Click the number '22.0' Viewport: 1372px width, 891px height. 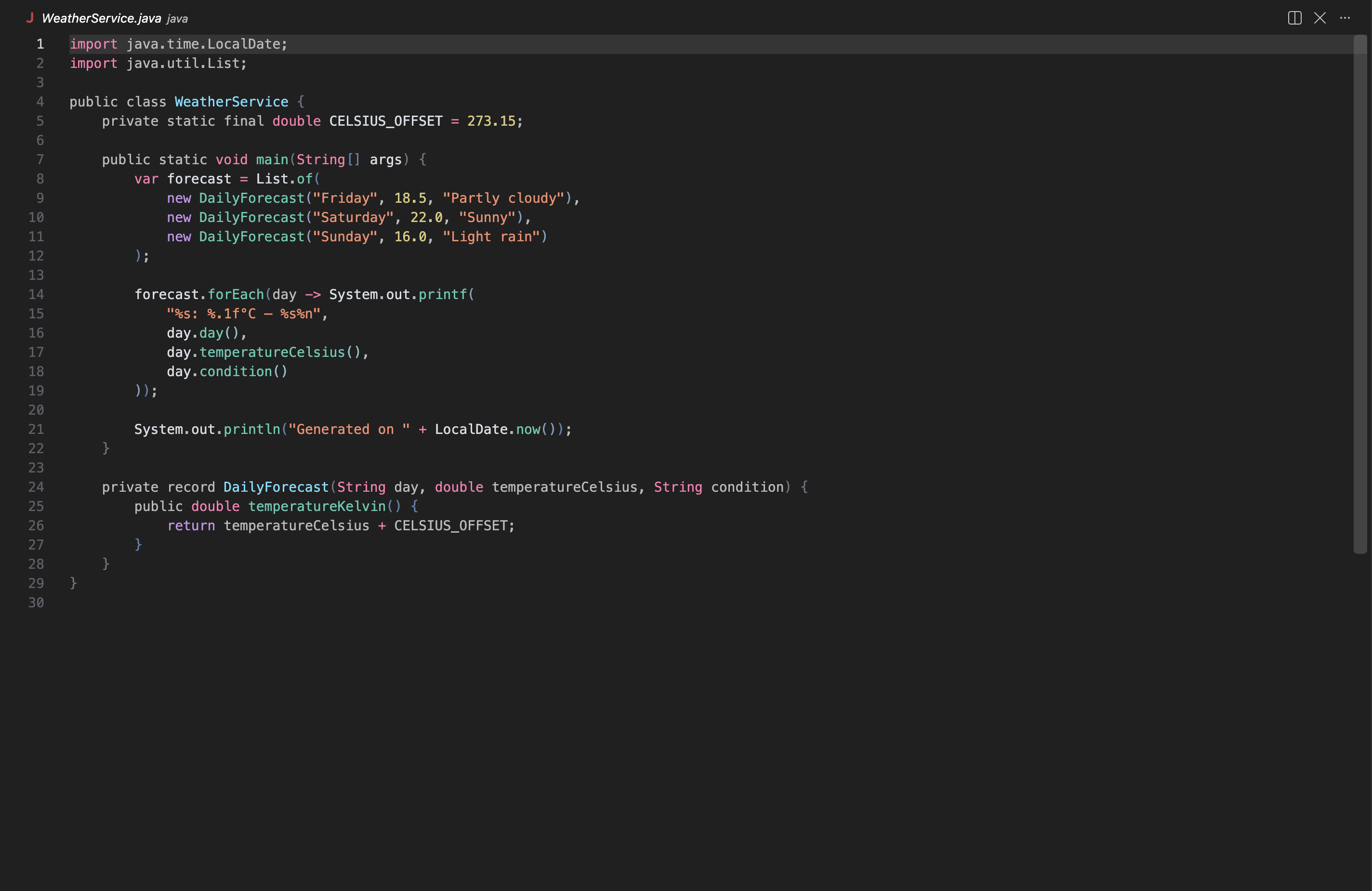[426, 218]
